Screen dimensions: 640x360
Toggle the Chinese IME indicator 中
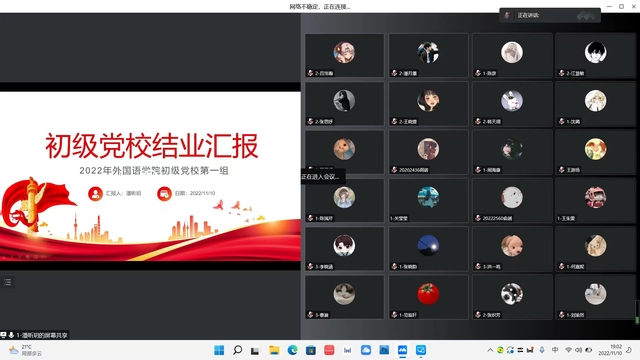[x=555, y=350]
